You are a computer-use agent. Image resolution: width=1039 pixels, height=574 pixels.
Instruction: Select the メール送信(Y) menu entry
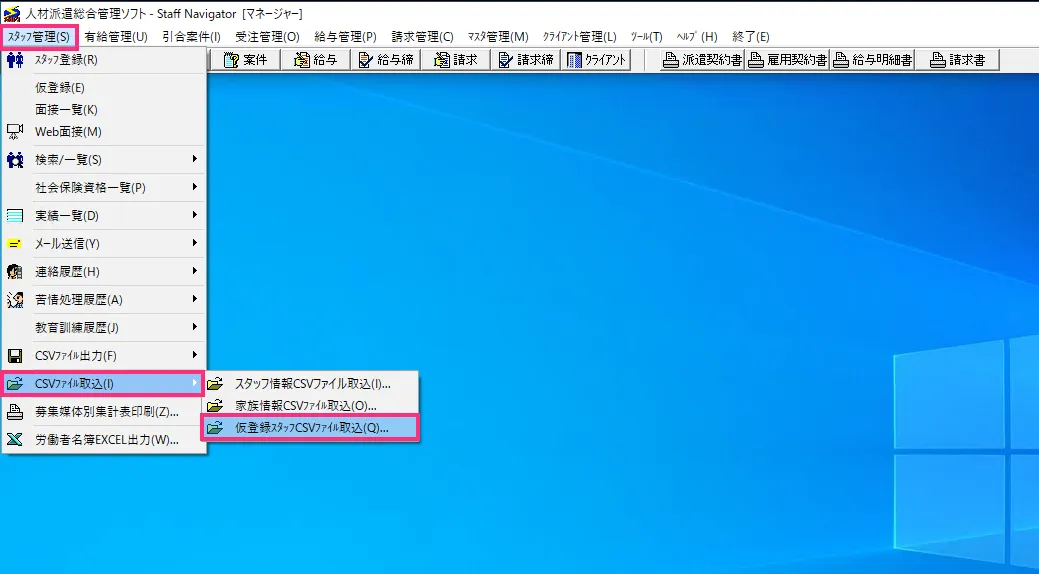[105, 243]
